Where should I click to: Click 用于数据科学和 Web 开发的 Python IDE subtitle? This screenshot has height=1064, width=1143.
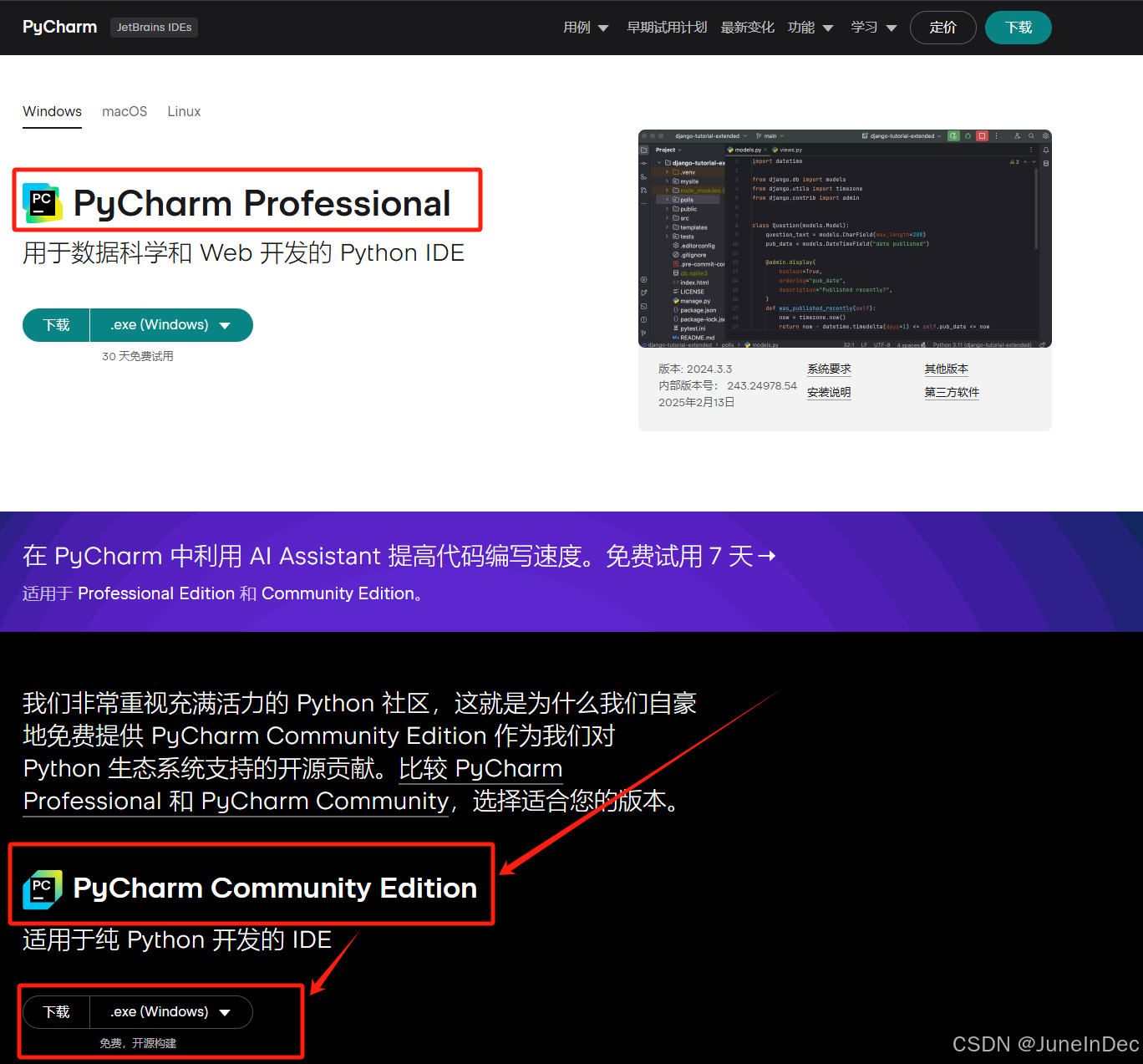click(243, 252)
